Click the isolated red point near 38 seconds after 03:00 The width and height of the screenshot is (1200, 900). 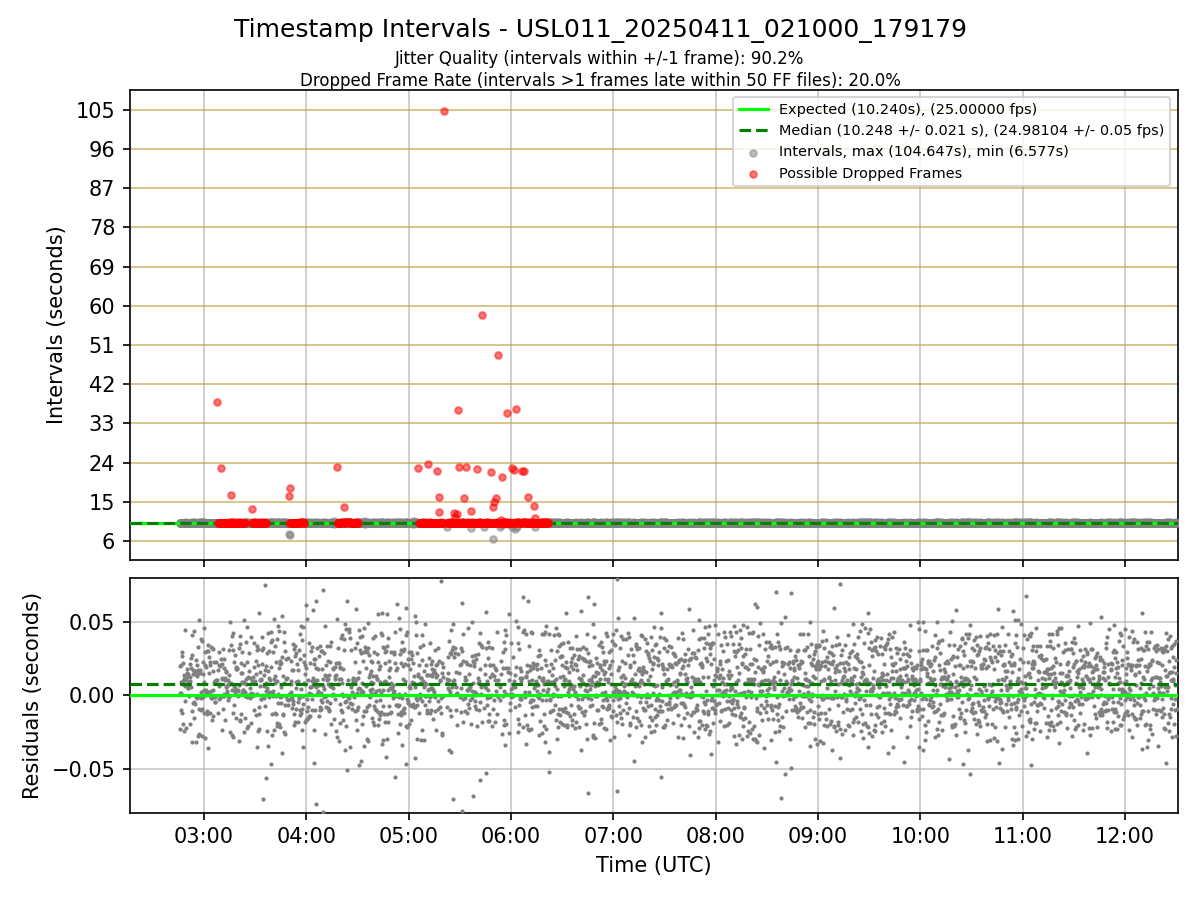(x=217, y=402)
